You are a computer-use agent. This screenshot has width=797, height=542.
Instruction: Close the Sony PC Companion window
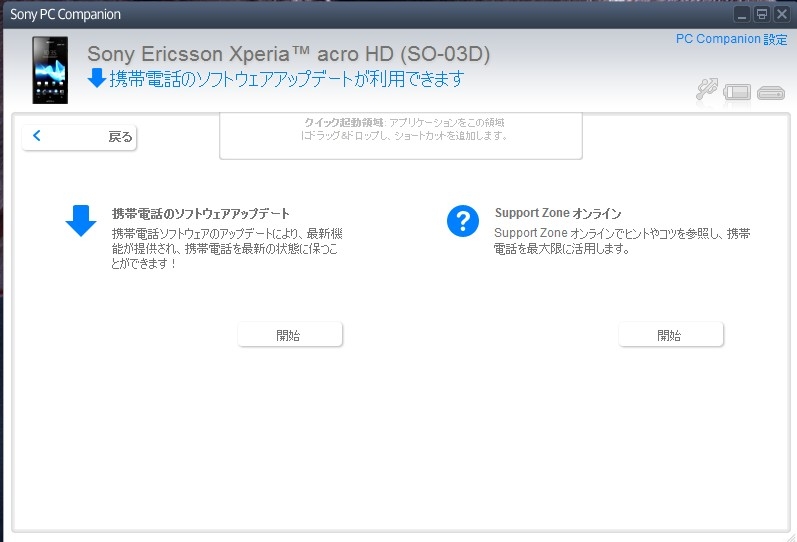(781, 14)
